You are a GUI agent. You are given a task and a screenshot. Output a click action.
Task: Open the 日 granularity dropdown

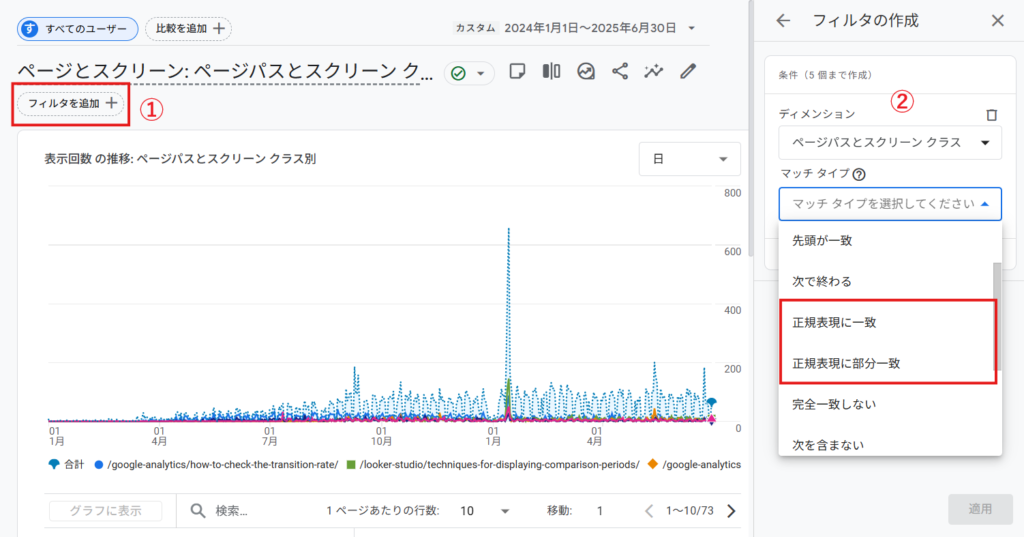(689, 159)
